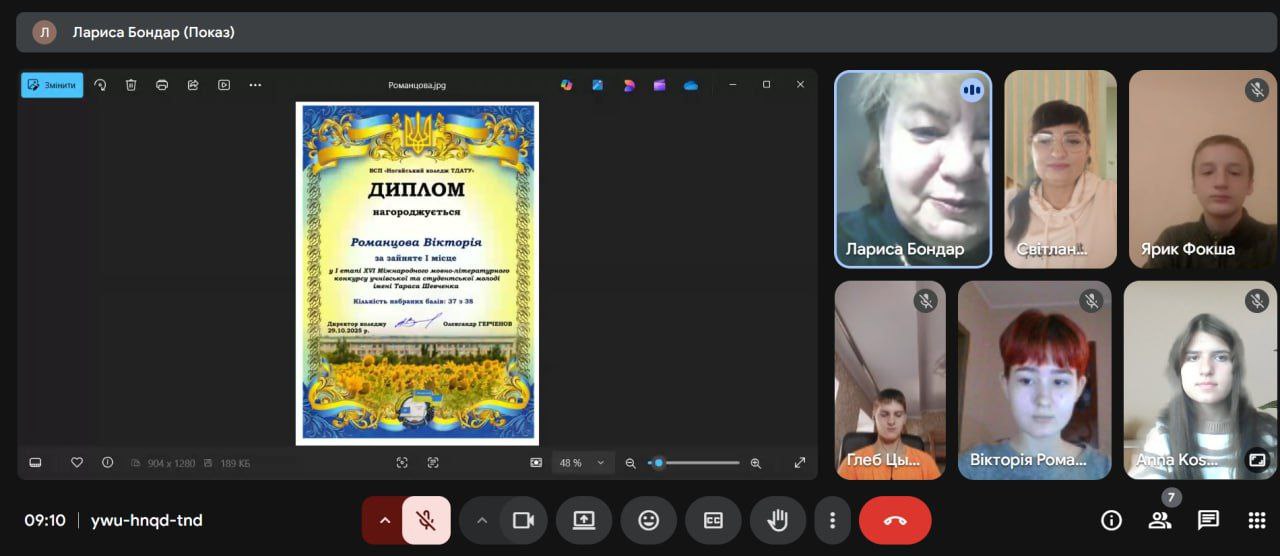Open the emoji reactions button

click(649, 520)
